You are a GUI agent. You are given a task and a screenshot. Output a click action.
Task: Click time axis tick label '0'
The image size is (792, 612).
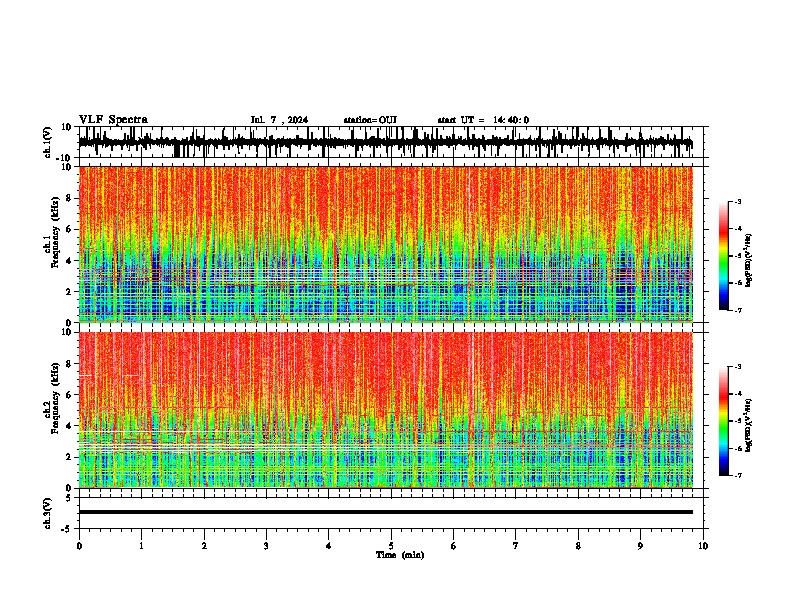[x=79, y=546]
